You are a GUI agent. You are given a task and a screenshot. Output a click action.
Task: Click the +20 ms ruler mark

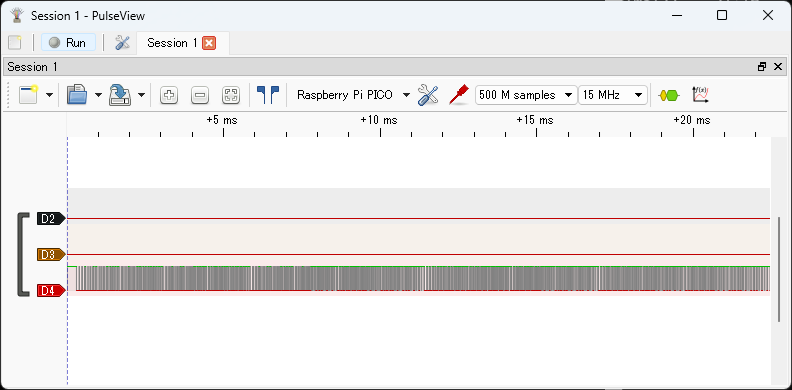[x=692, y=120]
